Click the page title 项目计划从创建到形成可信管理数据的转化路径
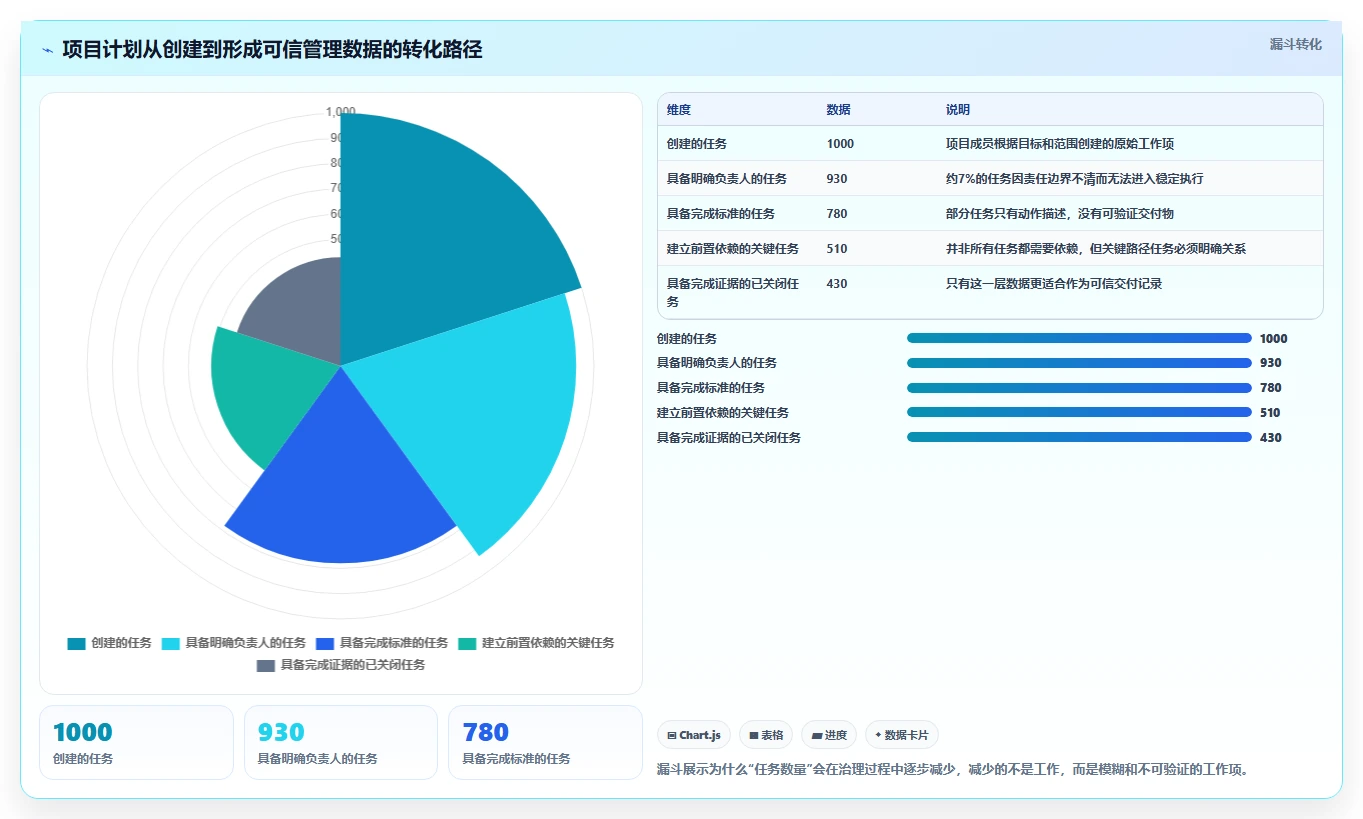 point(272,50)
